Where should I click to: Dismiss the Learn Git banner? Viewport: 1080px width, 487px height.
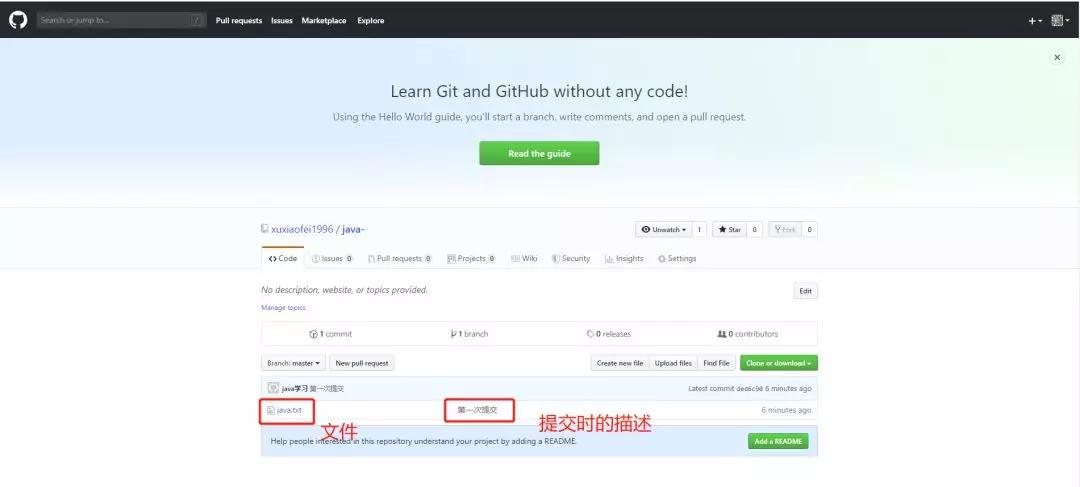[x=1057, y=58]
